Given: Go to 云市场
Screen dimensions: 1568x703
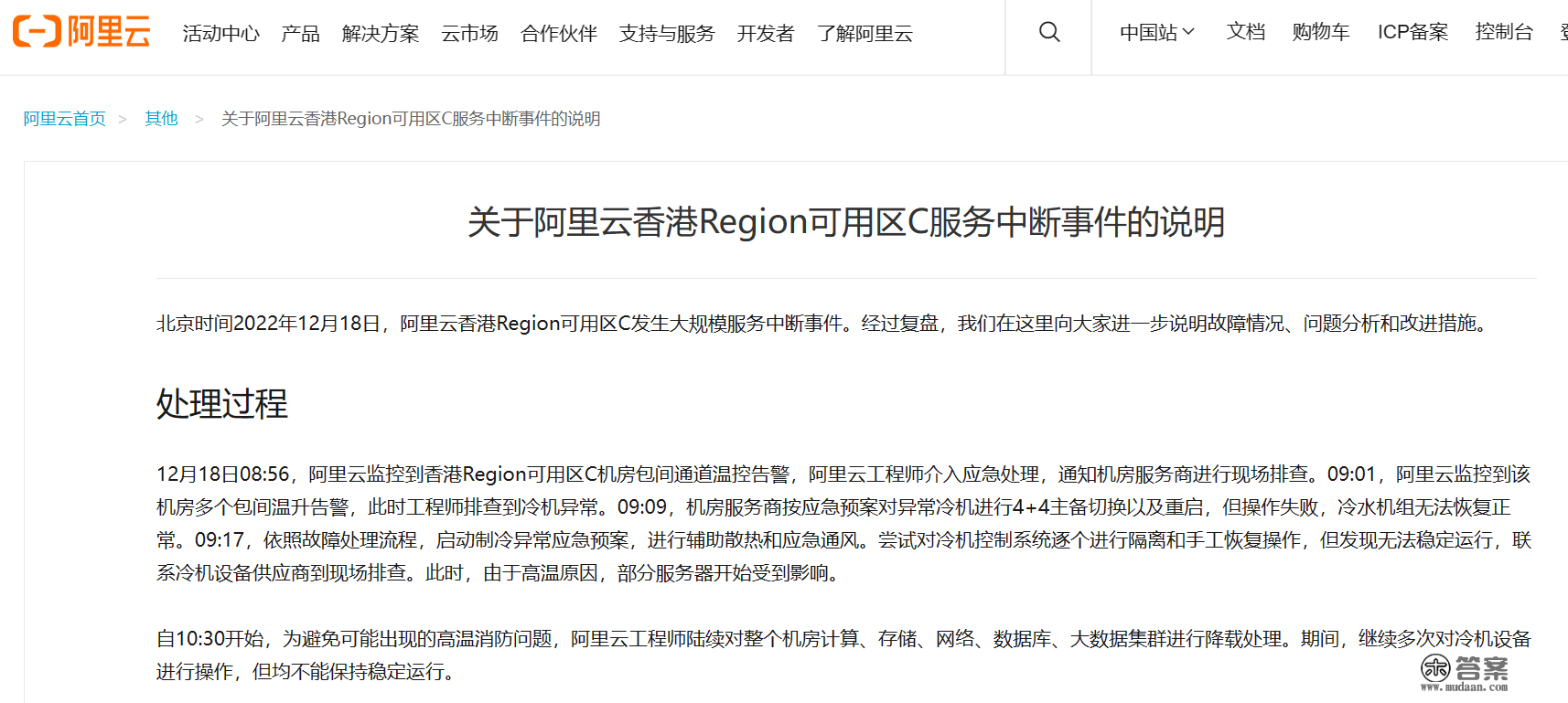Looking at the screenshot, I should tap(469, 34).
